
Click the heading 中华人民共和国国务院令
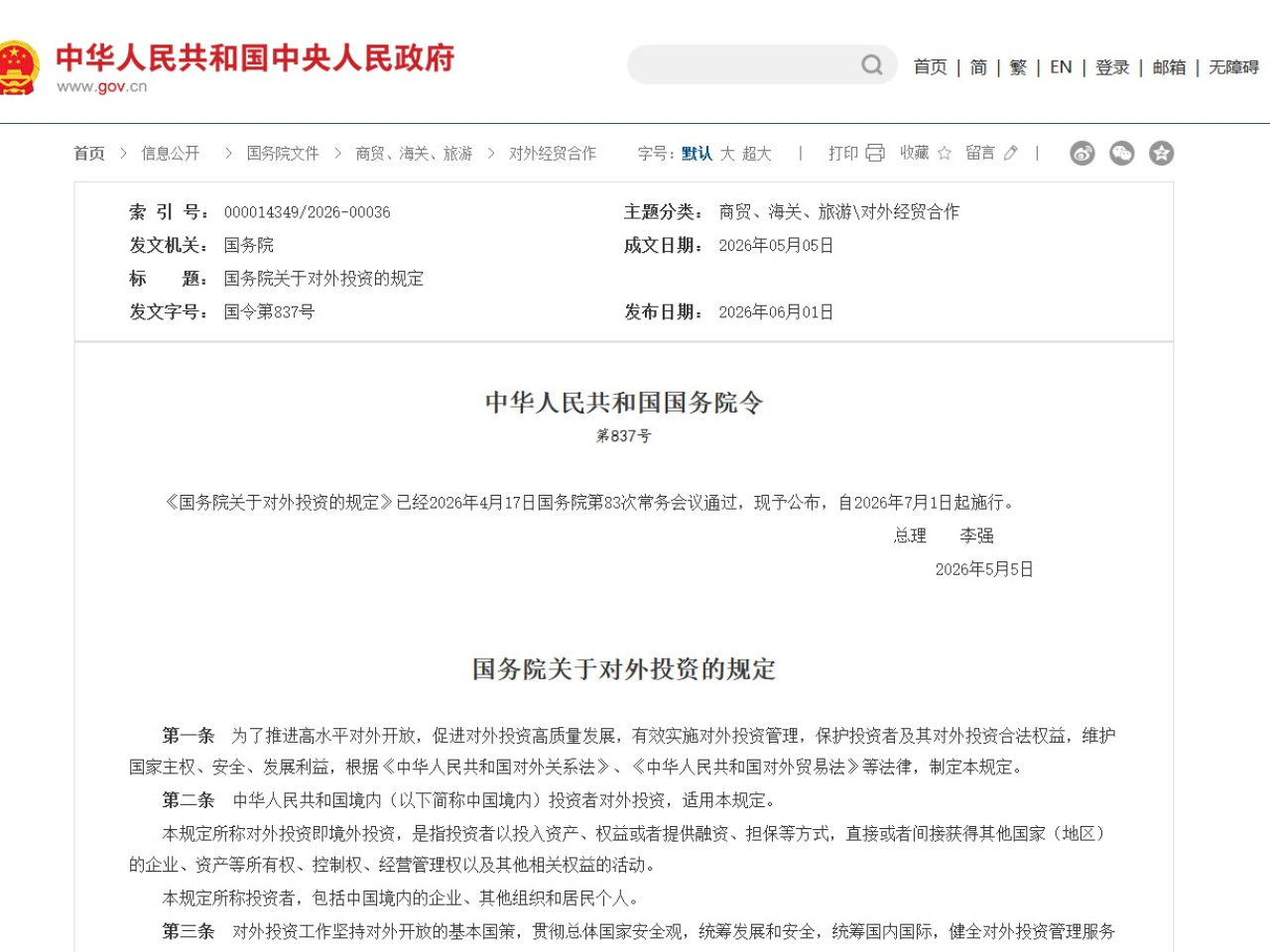[624, 403]
